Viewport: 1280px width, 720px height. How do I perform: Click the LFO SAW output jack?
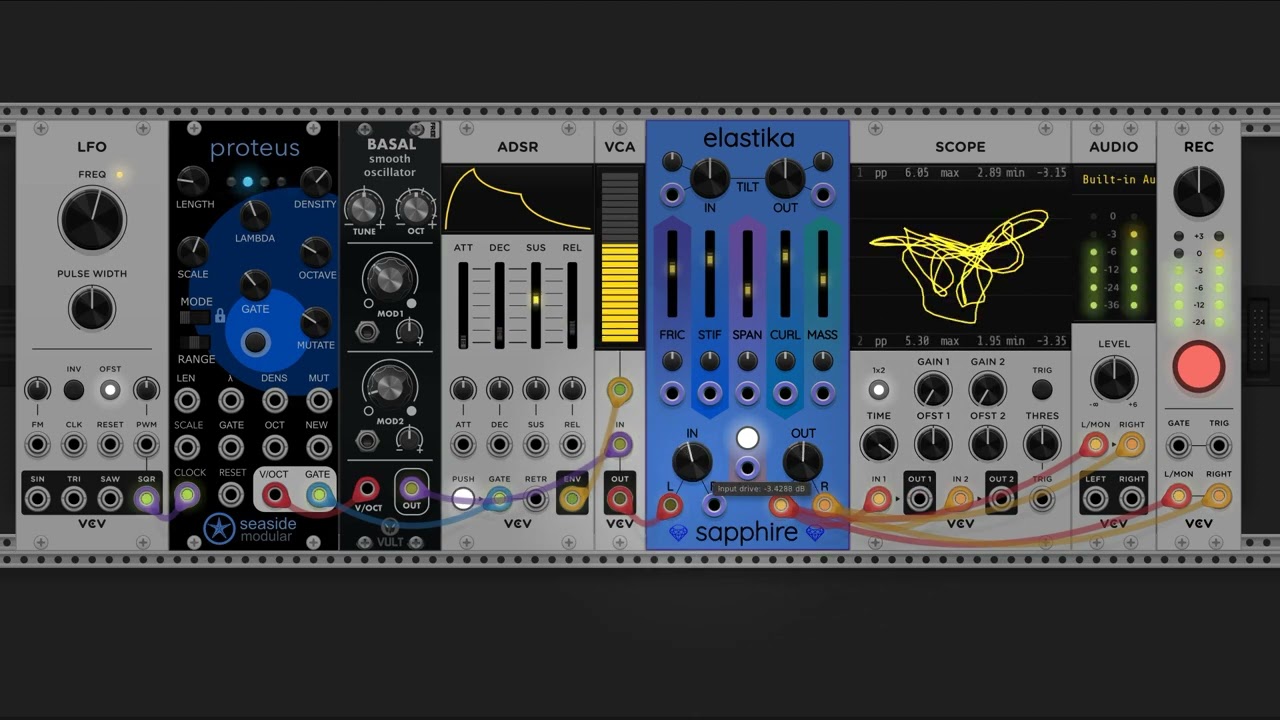point(110,497)
